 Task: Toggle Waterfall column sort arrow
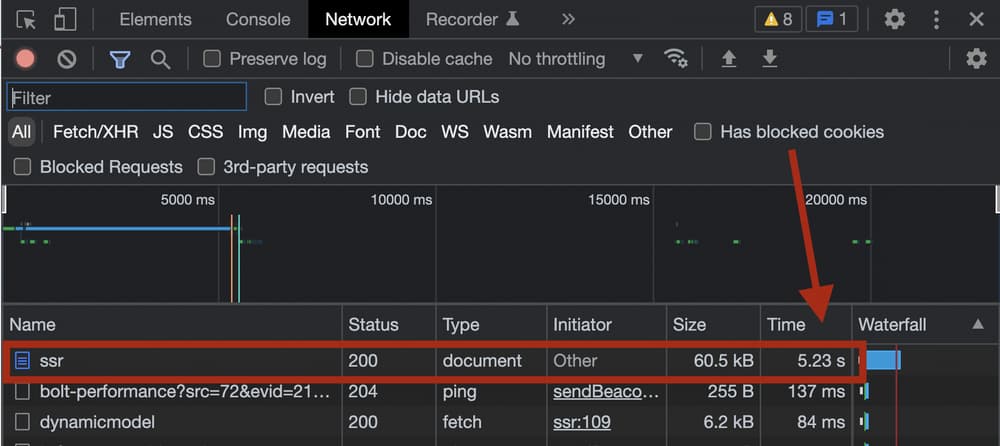click(x=978, y=325)
